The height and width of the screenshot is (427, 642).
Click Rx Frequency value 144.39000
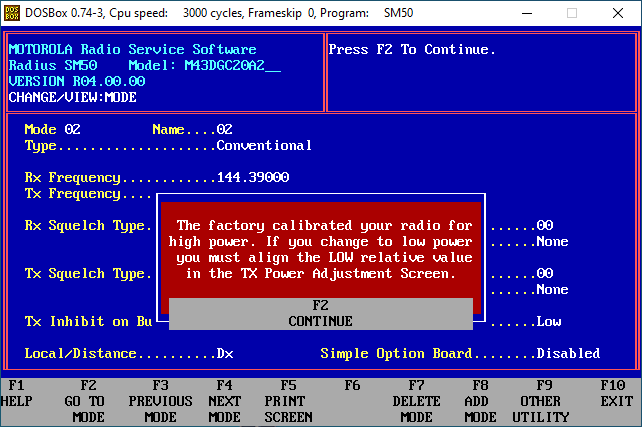click(x=253, y=177)
